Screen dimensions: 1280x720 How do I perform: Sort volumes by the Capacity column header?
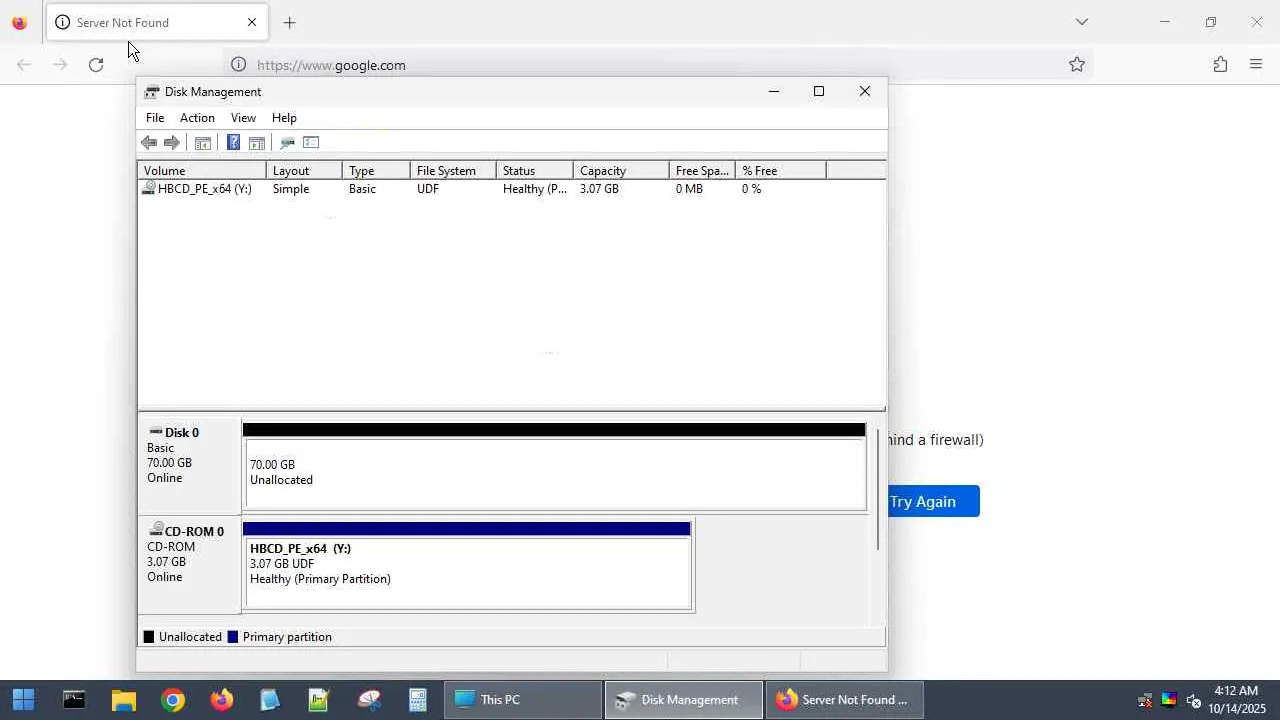[621, 171]
